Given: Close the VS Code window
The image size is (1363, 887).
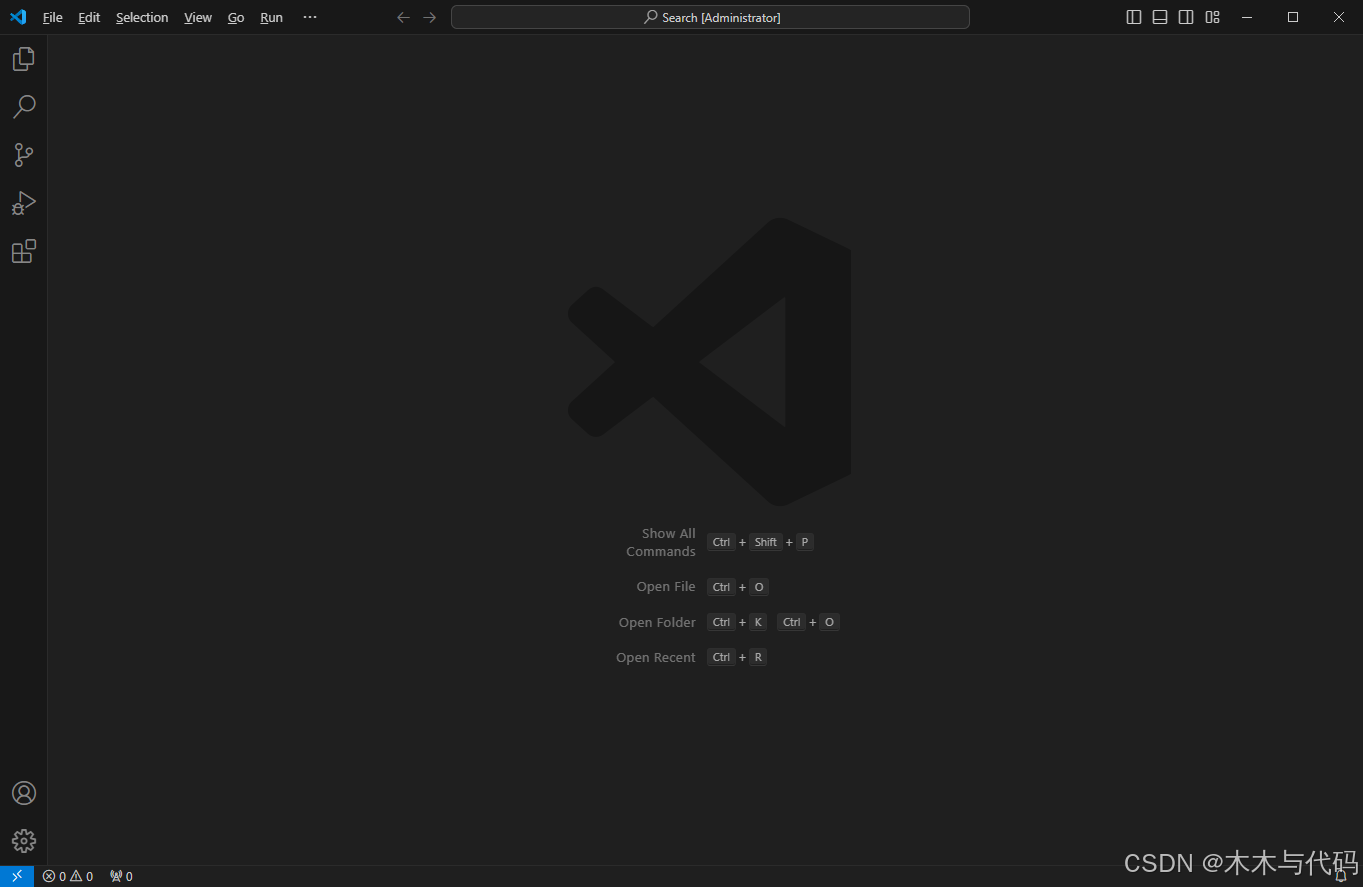Looking at the screenshot, I should (1339, 17).
